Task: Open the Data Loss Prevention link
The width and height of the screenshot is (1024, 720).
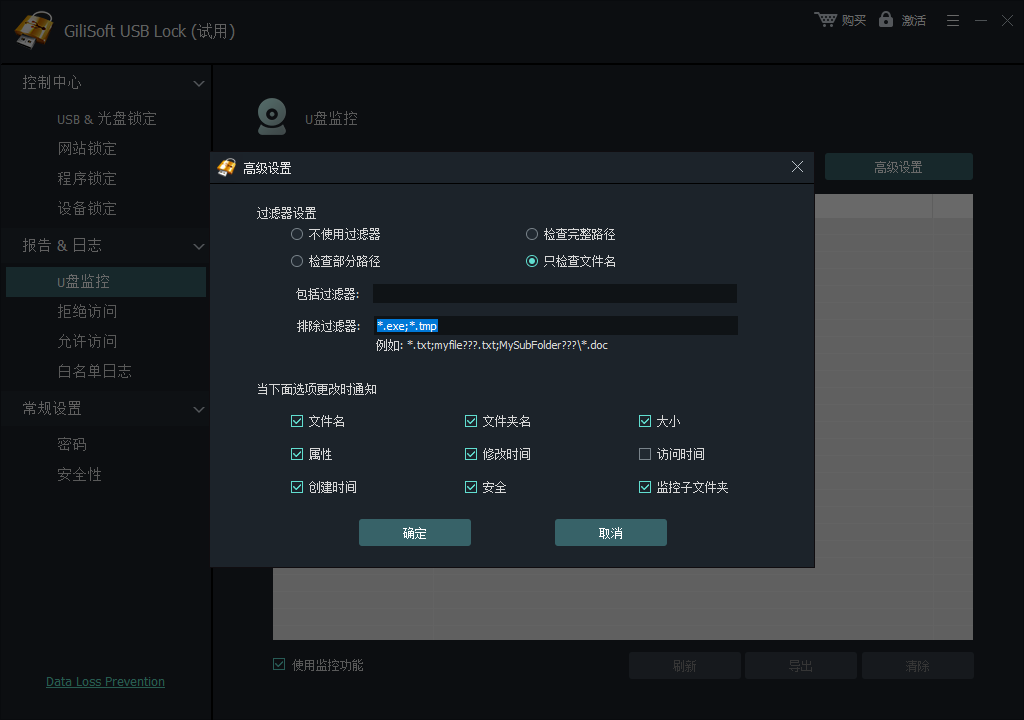Action: tap(105, 681)
